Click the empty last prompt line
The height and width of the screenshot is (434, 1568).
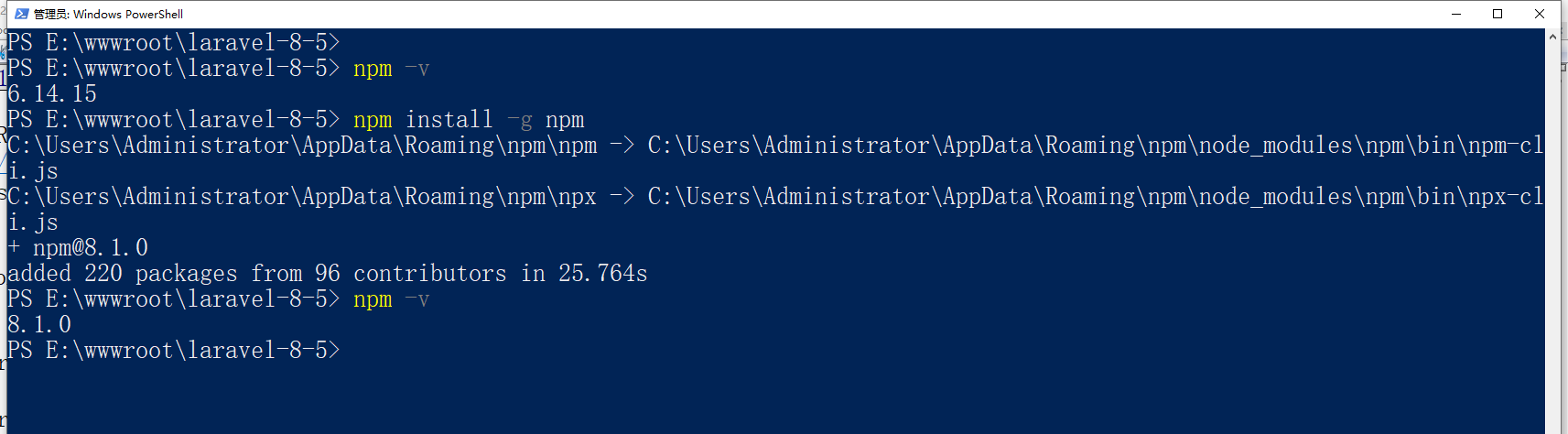pyautogui.click(x=174, y=351)
